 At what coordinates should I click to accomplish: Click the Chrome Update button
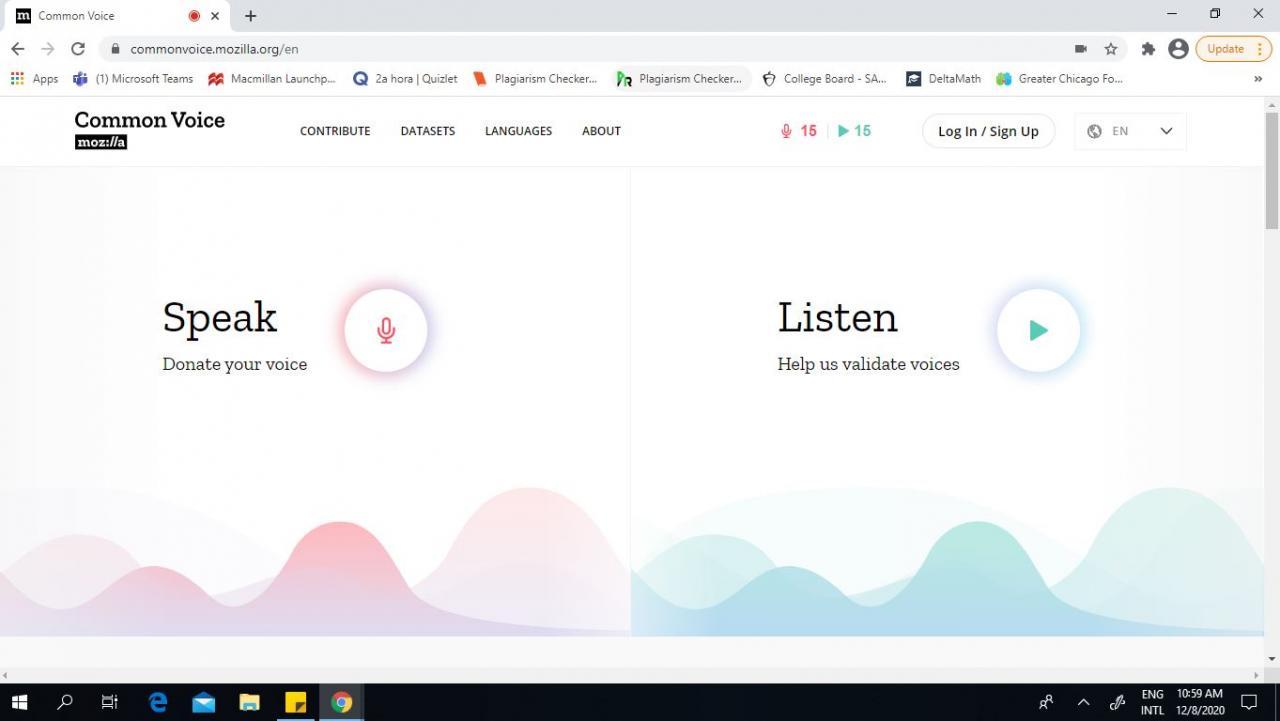1225,48
